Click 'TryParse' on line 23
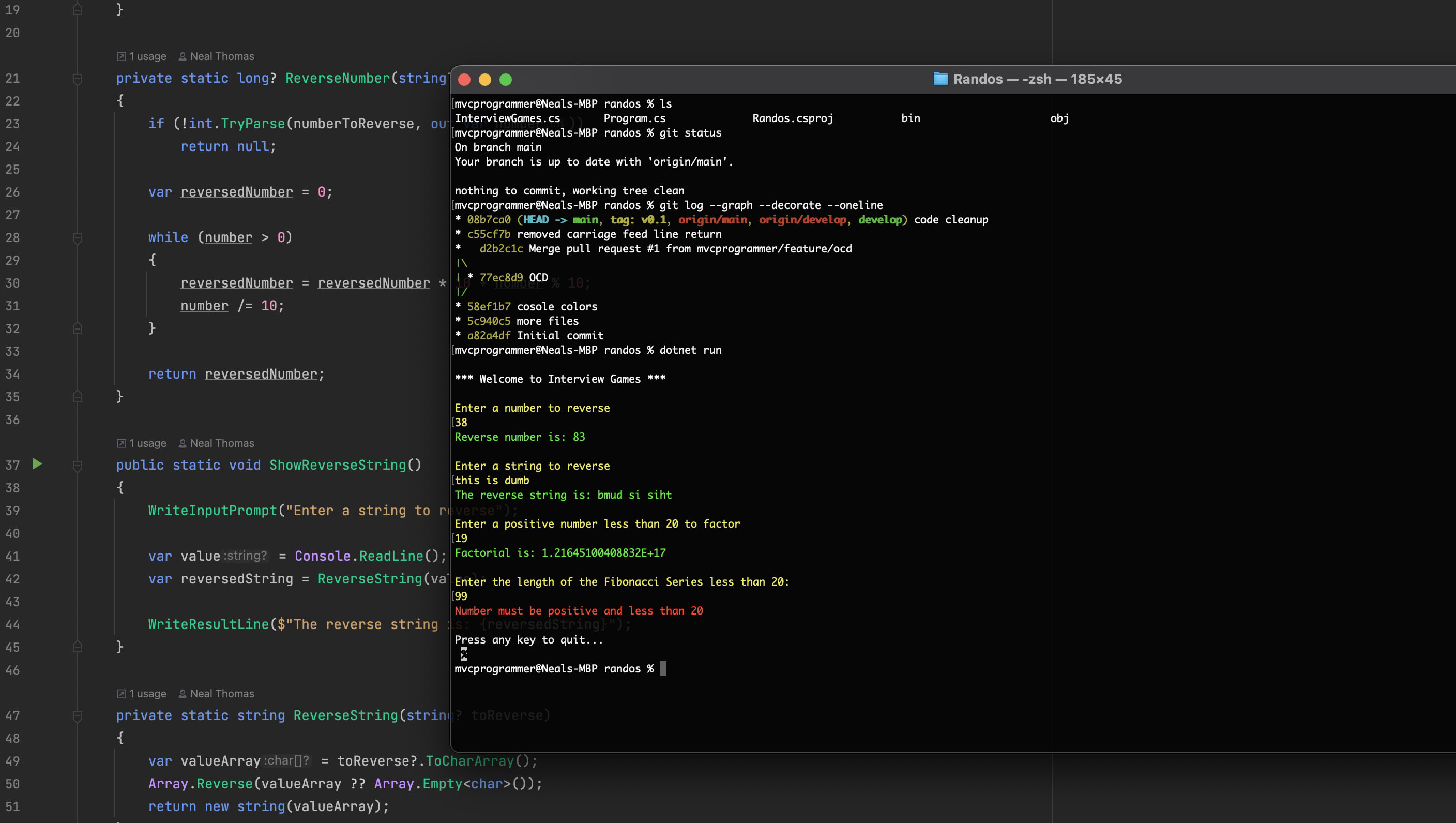The image size is (1456, 823). [253, 124]
